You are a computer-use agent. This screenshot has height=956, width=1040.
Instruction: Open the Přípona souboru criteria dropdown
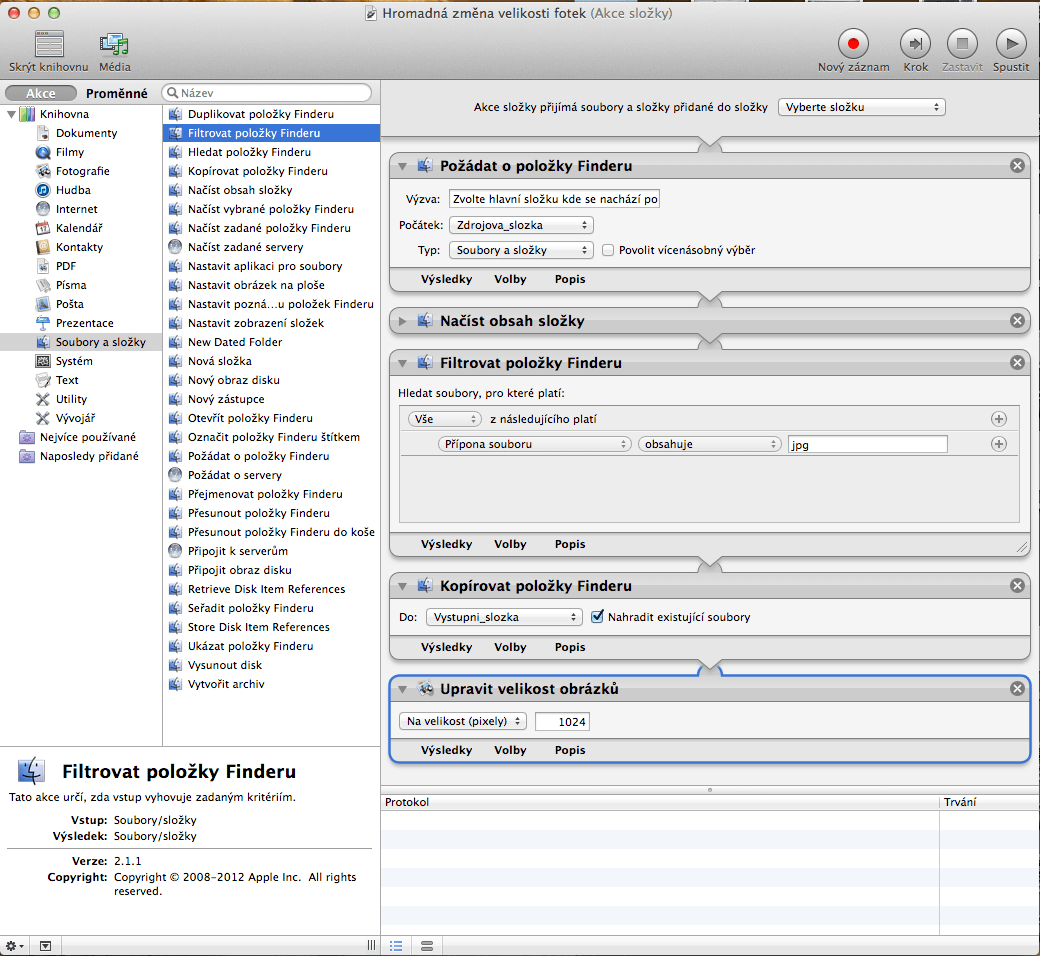point(534,444)
